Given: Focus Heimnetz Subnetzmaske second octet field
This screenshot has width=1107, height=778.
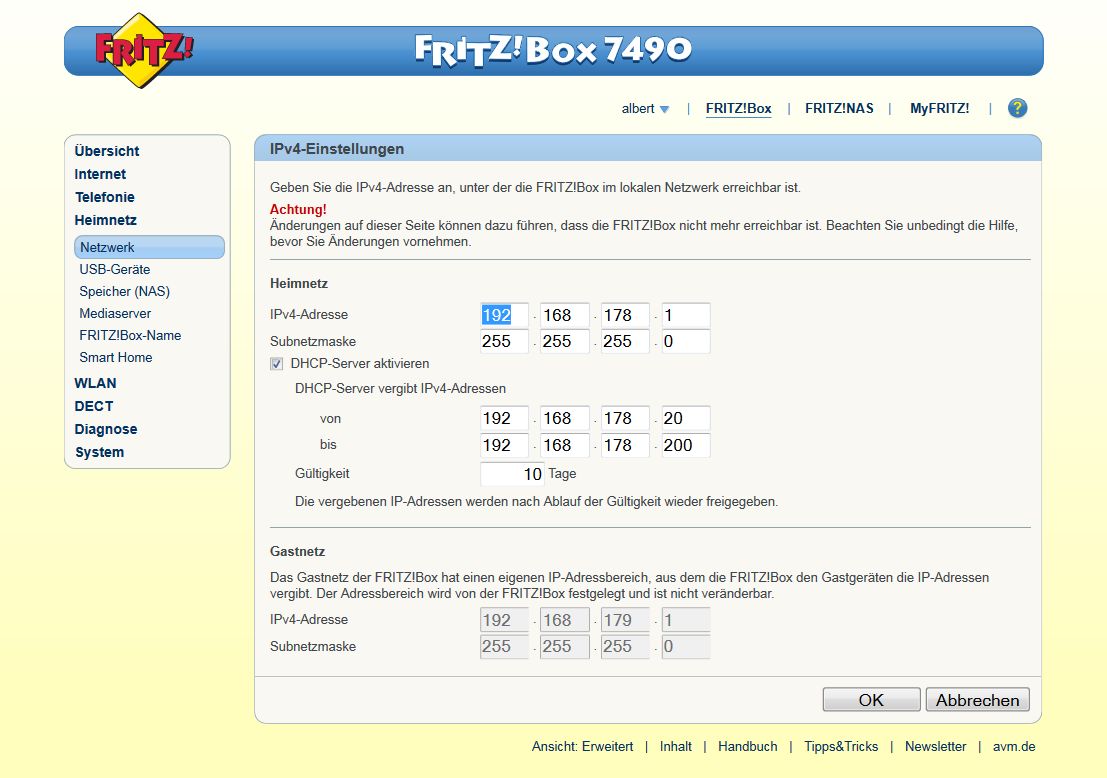Looking at the screenshot, I should coord(565,341).
